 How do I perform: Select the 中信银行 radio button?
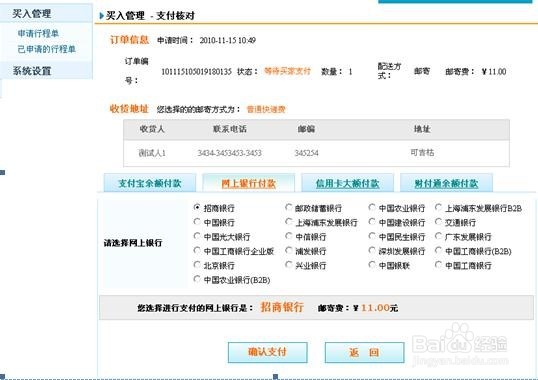point(289,236)
